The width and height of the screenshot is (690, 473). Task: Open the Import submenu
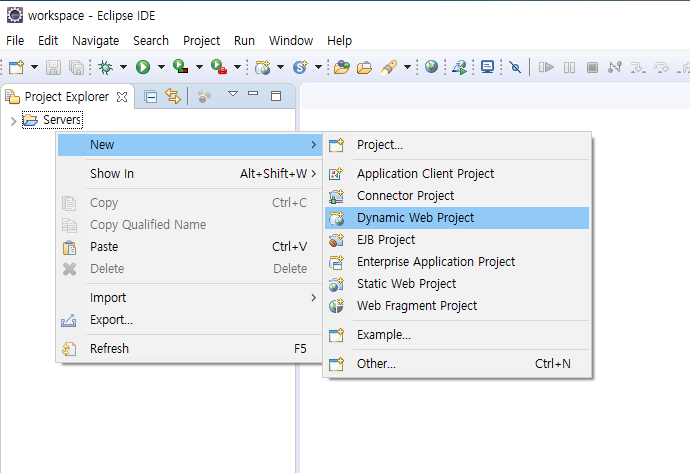tap(190, 298)
